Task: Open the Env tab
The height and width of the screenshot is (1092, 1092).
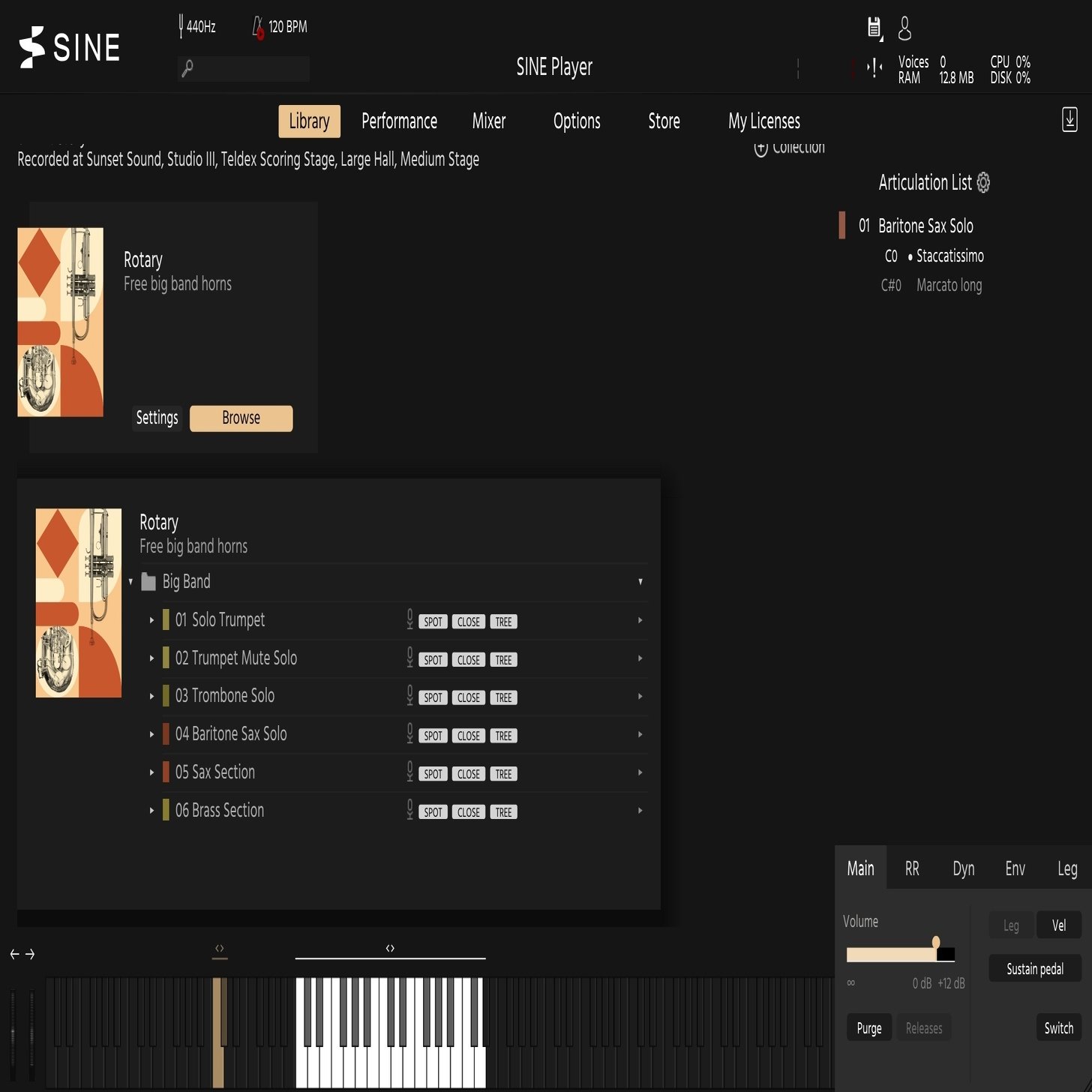Action: [x=1015, y=868]
